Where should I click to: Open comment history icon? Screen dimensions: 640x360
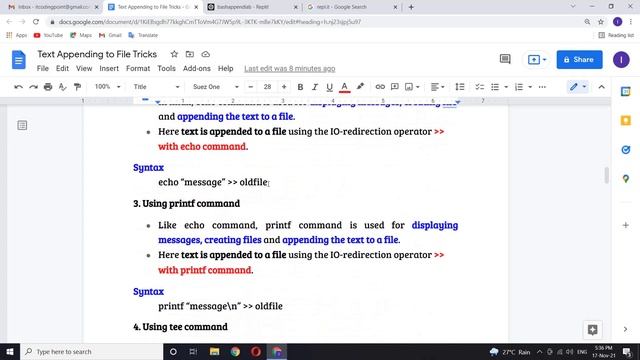[505, 60]
